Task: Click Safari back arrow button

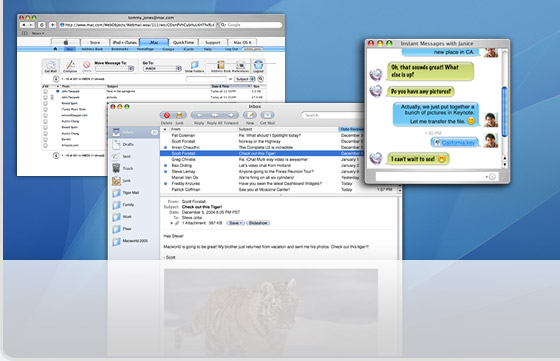Action: pyautogui.click(x=24, y=25)
